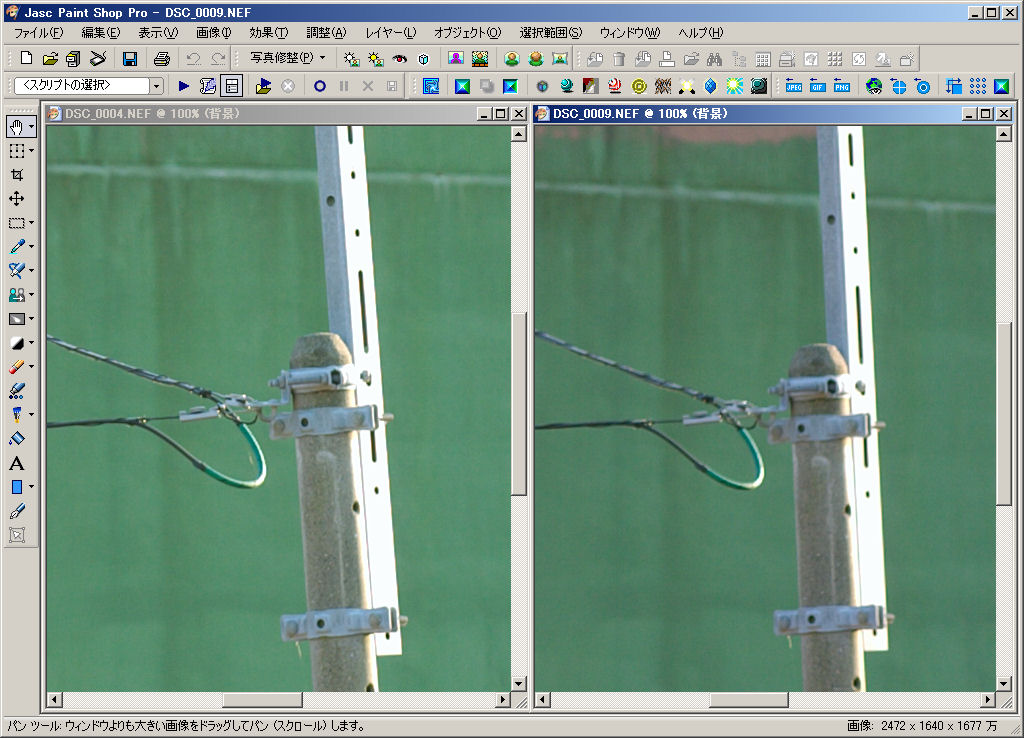Open the 画像(I) menu
Viewport: 1024px width, 738px height.
[214, 33]
